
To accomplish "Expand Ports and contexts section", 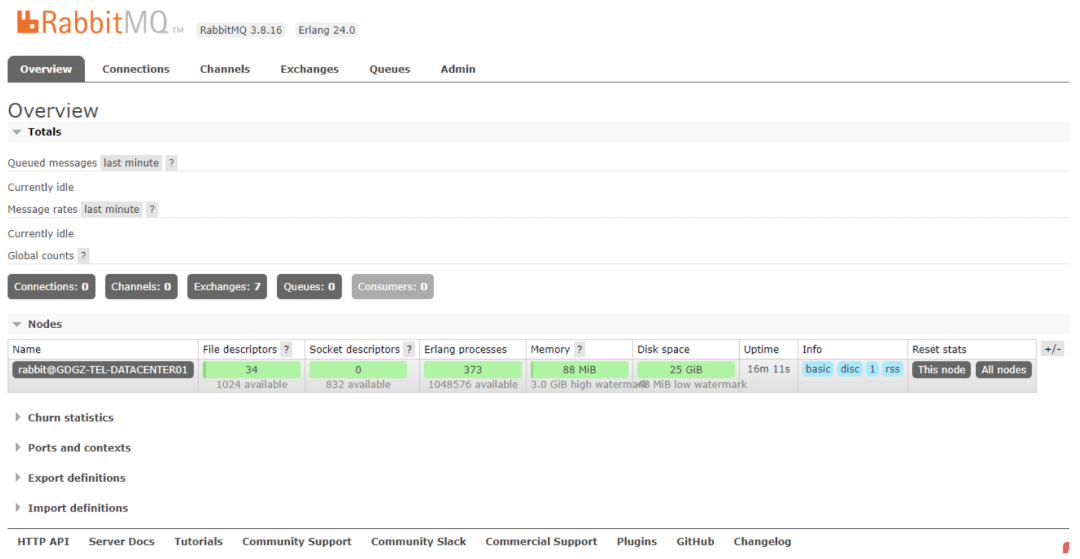I will (x=72, y=447).
